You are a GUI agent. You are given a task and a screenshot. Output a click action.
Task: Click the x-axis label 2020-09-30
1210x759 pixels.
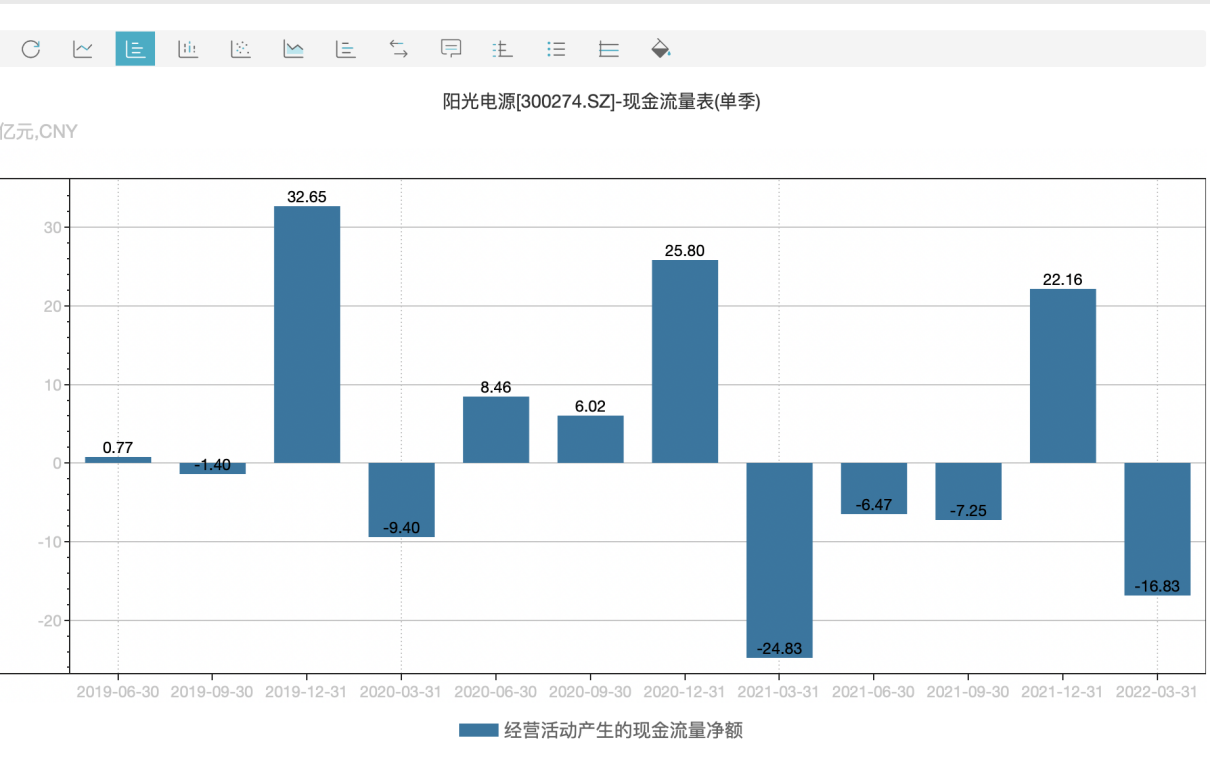point(590,692)
